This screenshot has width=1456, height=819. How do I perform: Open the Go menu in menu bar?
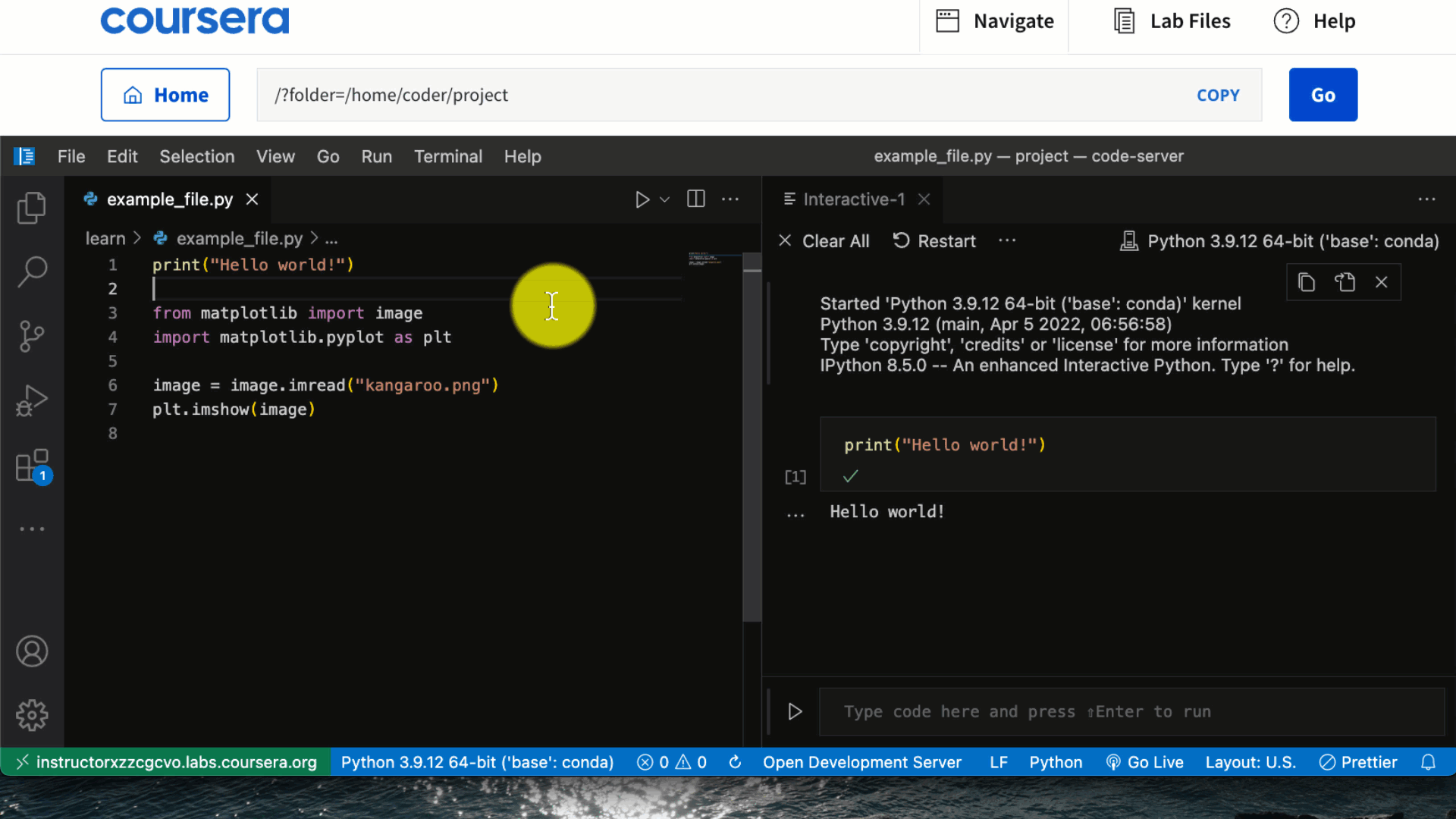[328, 156]
